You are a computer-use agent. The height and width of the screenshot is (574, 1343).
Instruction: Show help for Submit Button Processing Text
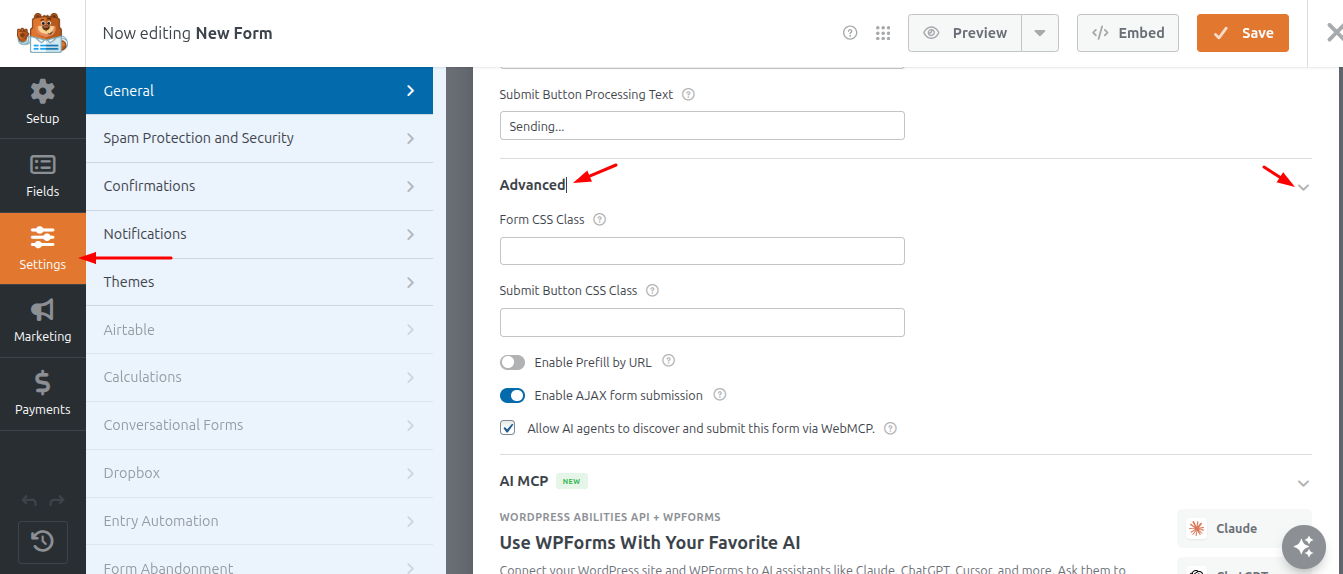point(688,95)
